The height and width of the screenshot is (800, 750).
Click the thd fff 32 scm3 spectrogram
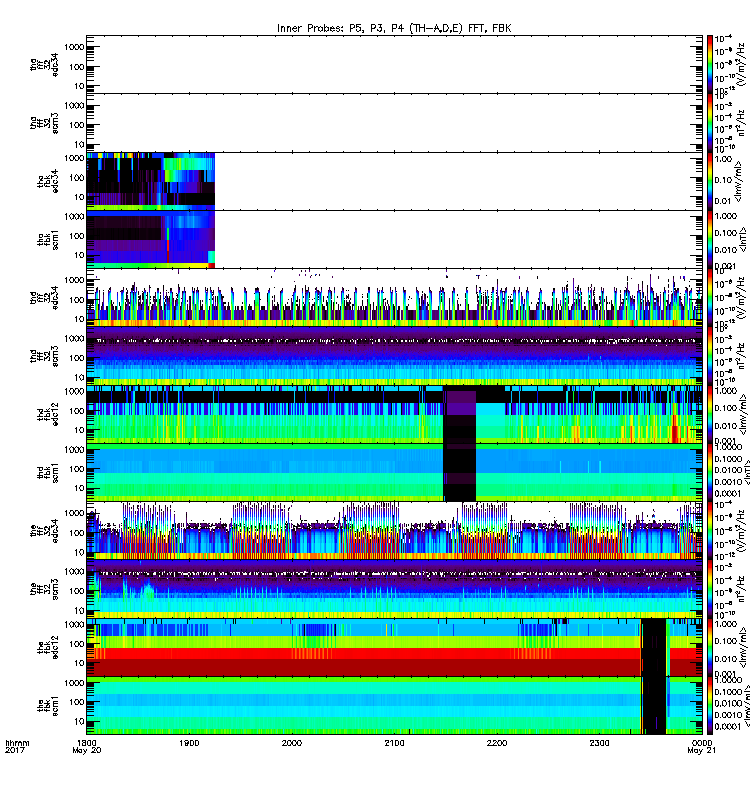pos(394,356)
